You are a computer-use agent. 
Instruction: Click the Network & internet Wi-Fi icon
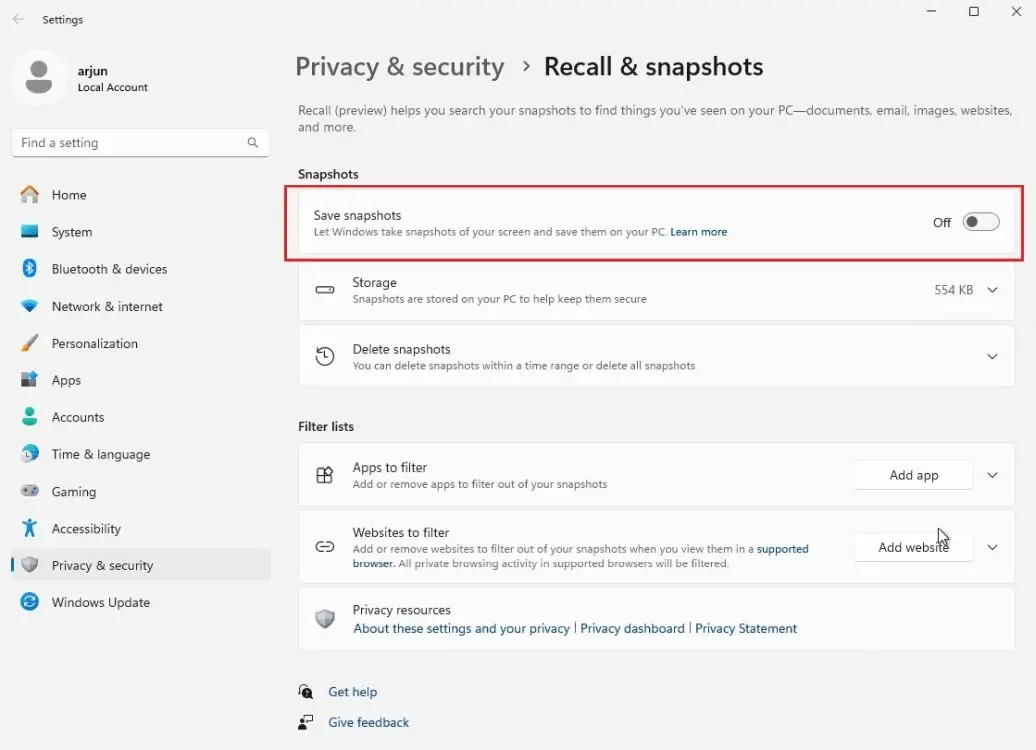point(30,306)
